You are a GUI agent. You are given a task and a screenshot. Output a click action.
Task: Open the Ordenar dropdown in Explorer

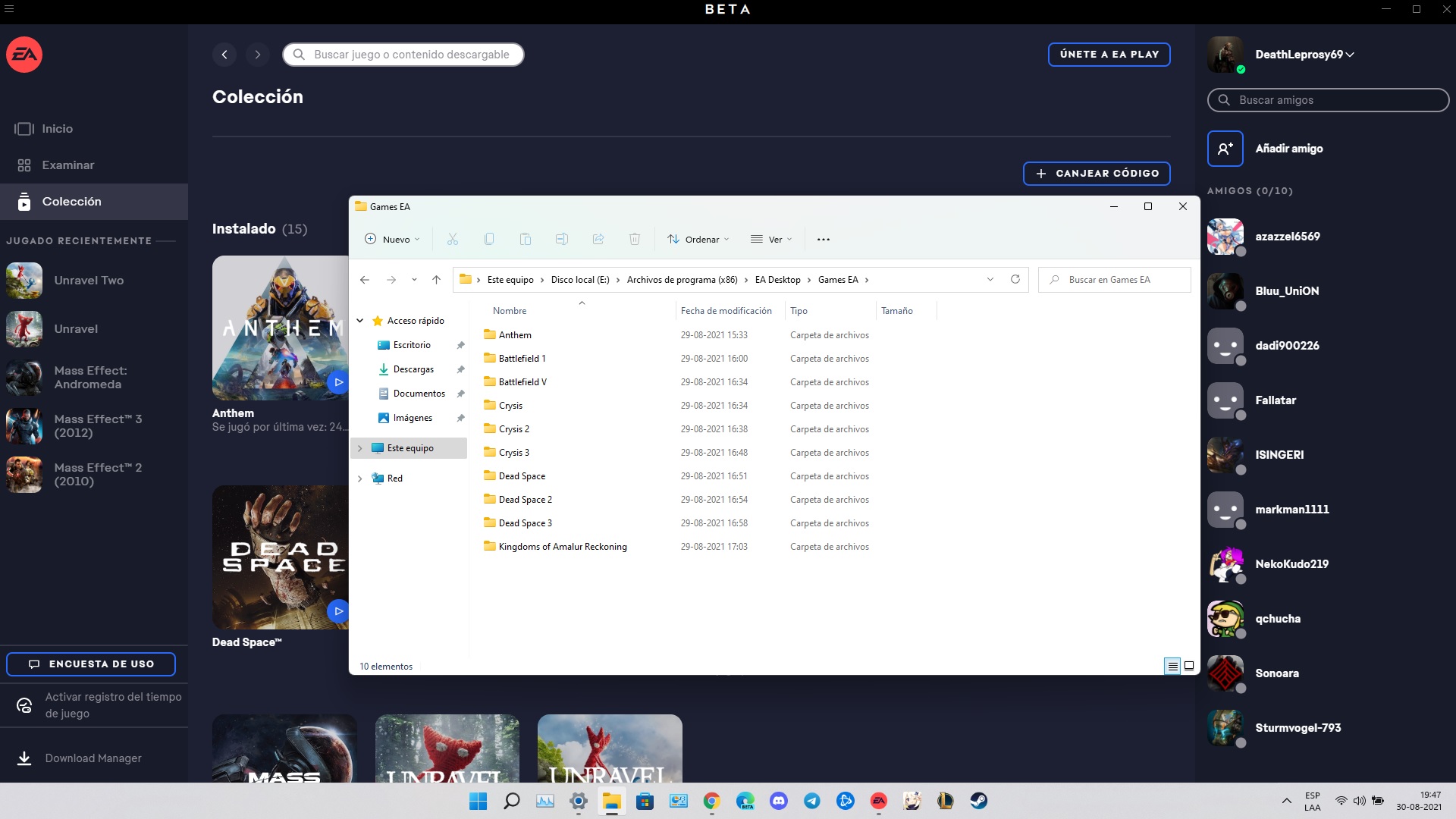click(x=698, y=240)
